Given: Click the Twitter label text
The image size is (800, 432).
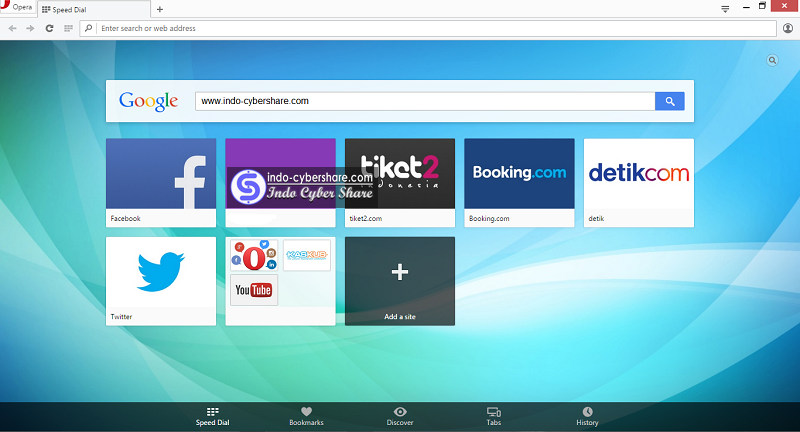Looking at the screenshot, I should tap(121, 317).
